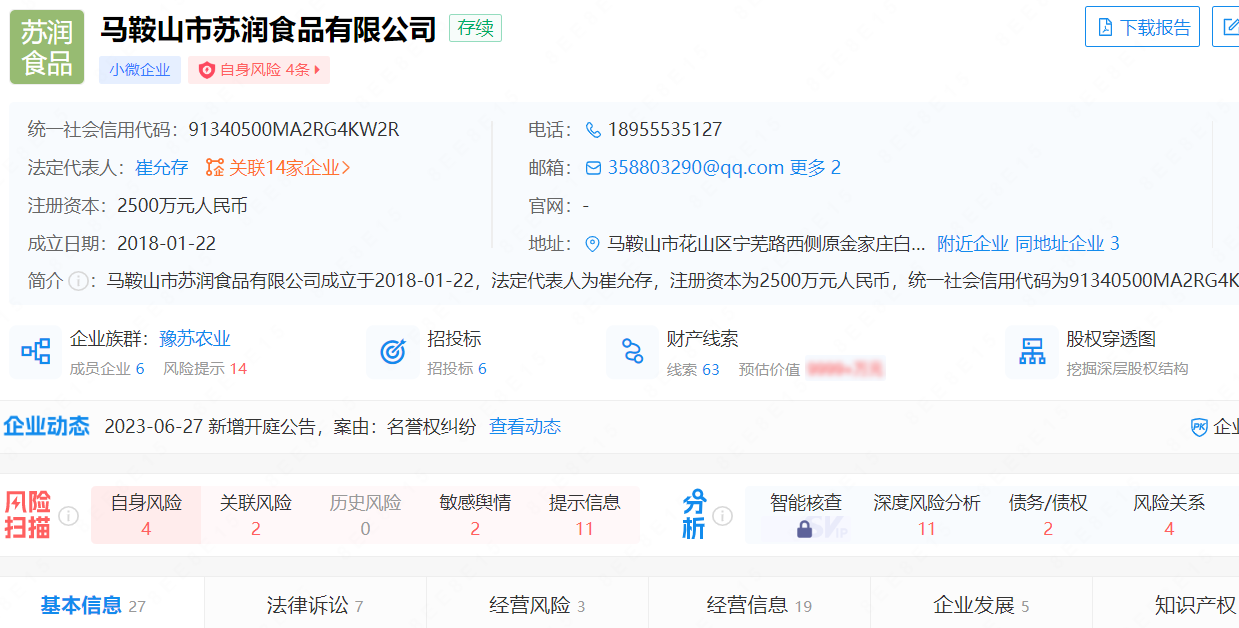1239x628 pixels.
Task: Download the company report via 下载报告
Action: click(x=1142, y=27)
